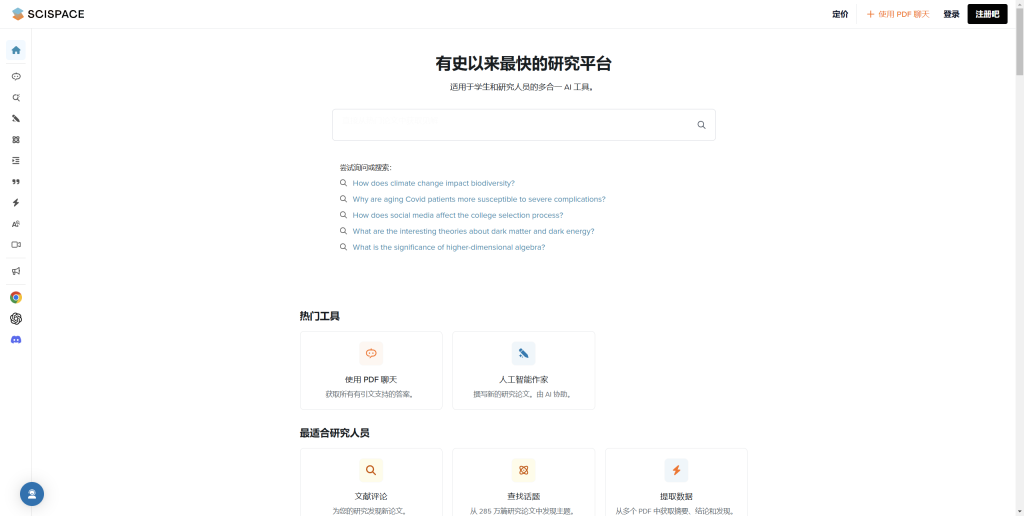Open the Chrome extension icon in sidebar
This screenshot has height=516, width=1024.
[16, 297]
